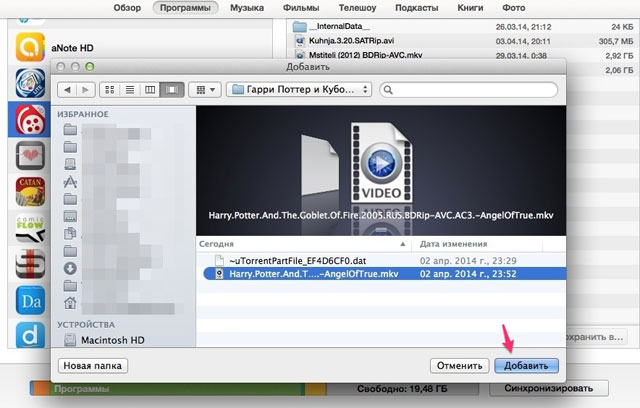Viewport: 640px width, 408px height.
Task: Select the Catan app icon
Action: 30,191
